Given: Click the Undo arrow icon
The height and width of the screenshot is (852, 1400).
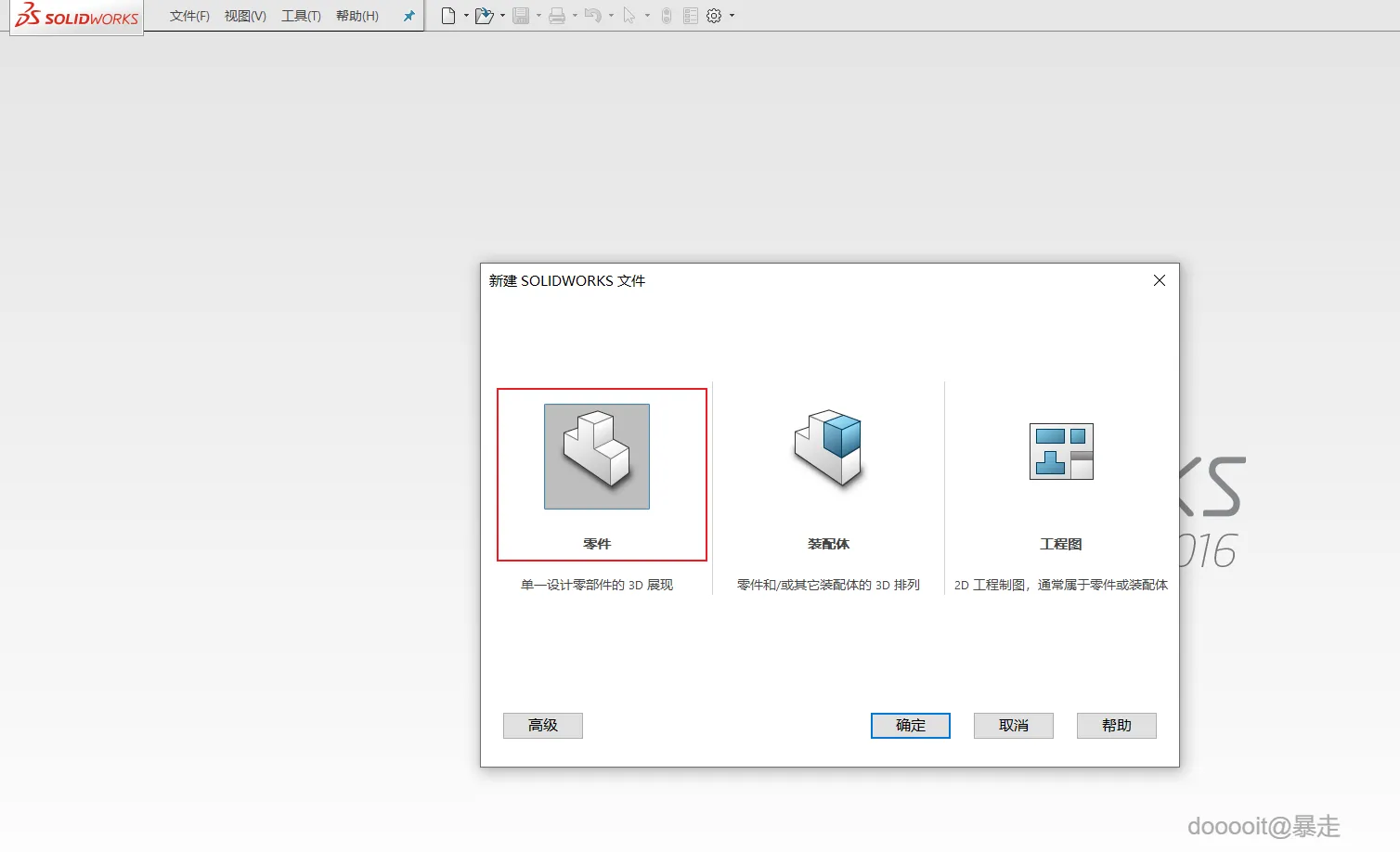Looking at the screenshot, I should [x=593, y=16].
